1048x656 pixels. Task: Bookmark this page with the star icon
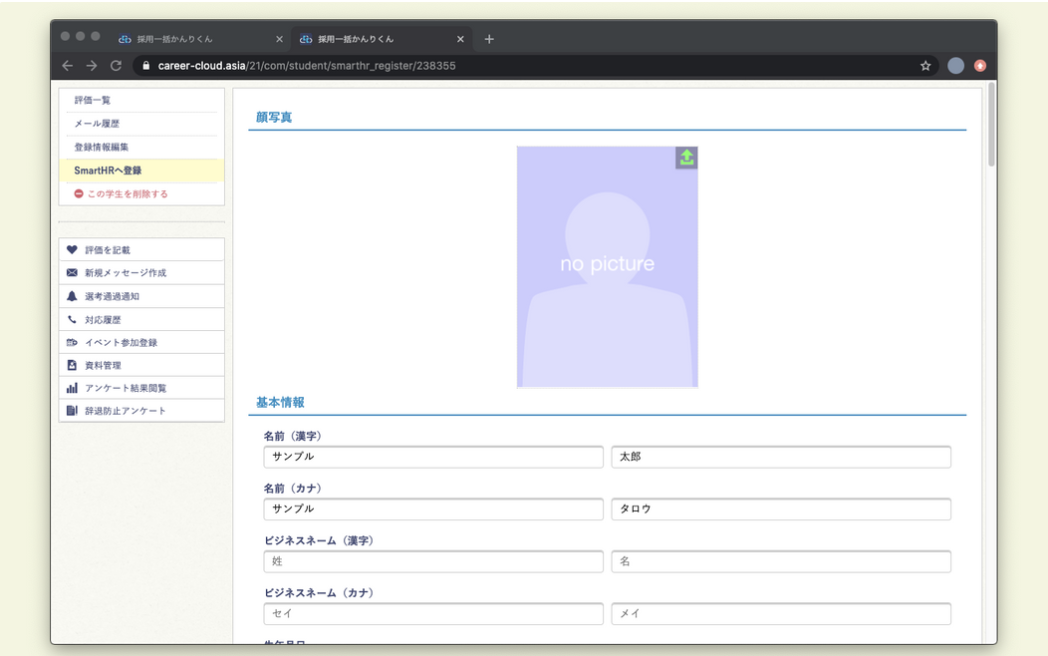925,66
